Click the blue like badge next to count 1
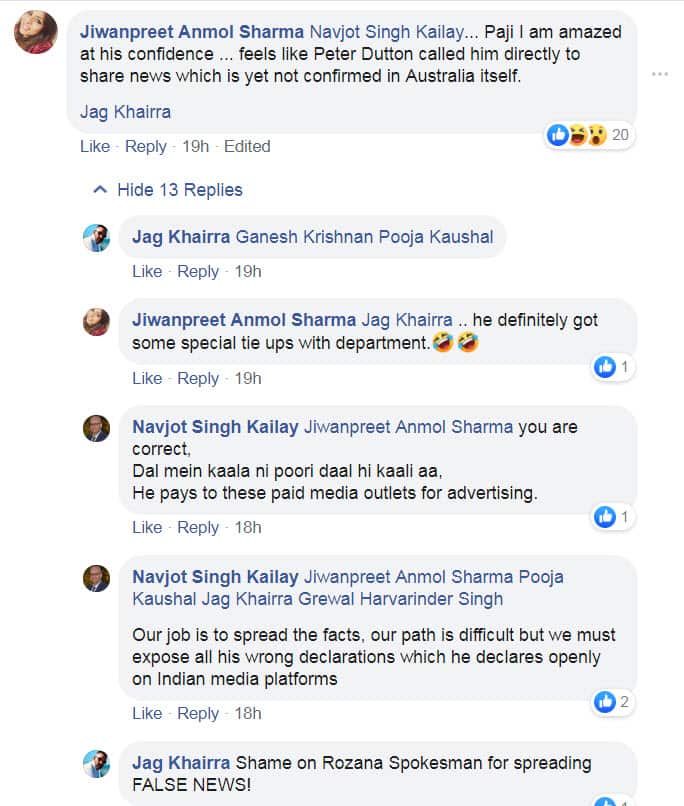This screenshot has height=806, width=684. pos(608,366)
